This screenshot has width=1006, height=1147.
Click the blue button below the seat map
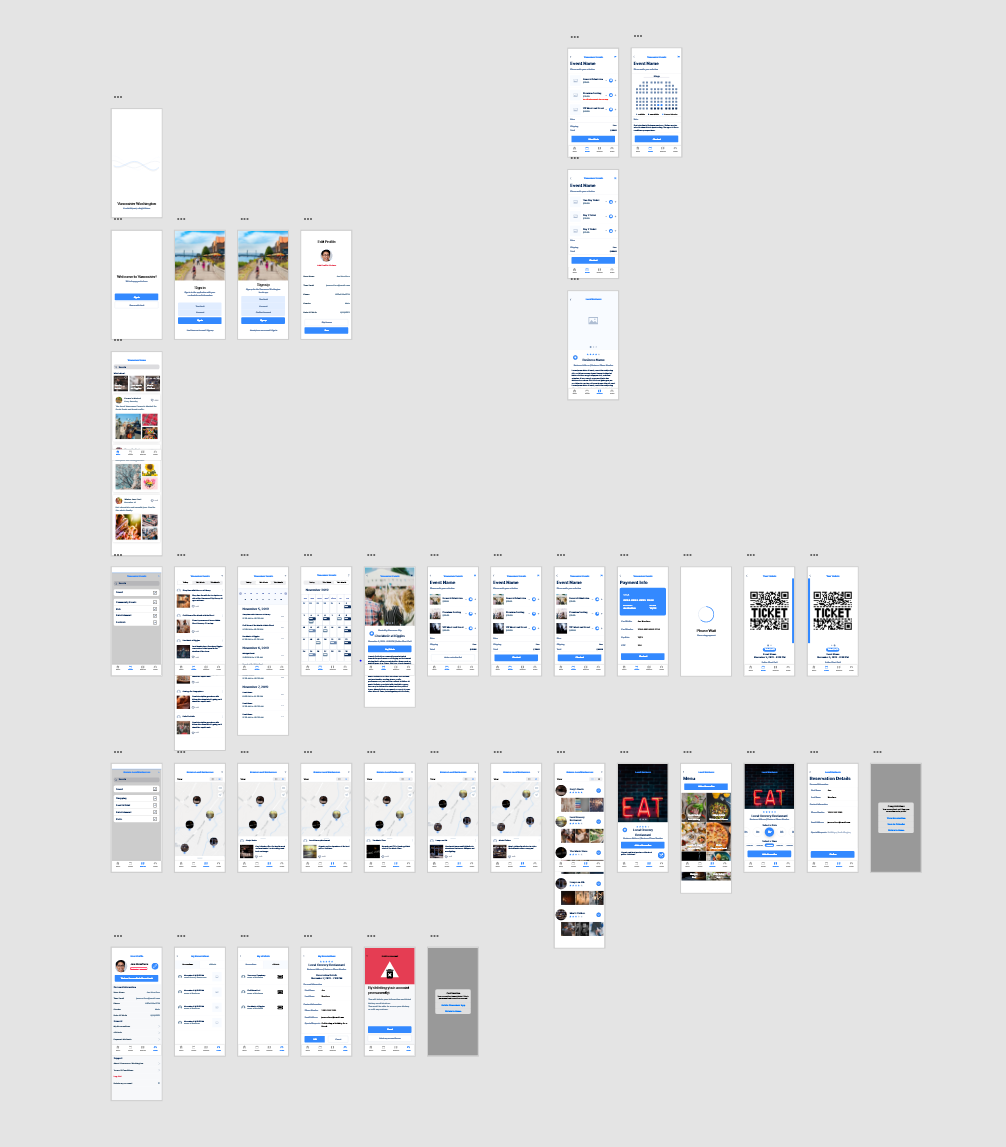click(x=656, y=138)
